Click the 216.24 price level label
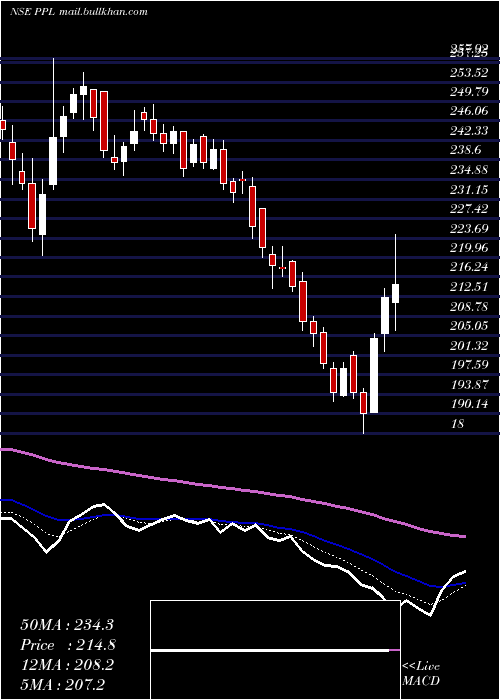The width and height of the screenshot is (500, 700). coord(469,268)
